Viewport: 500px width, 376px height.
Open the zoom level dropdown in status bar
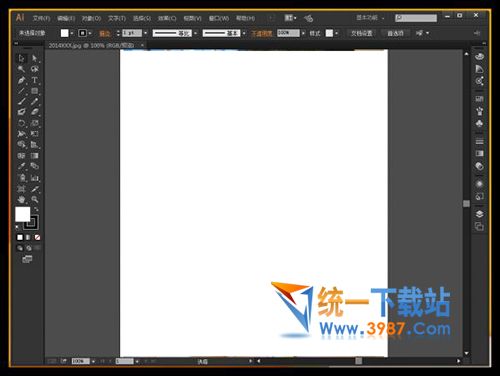click(93, 361)
